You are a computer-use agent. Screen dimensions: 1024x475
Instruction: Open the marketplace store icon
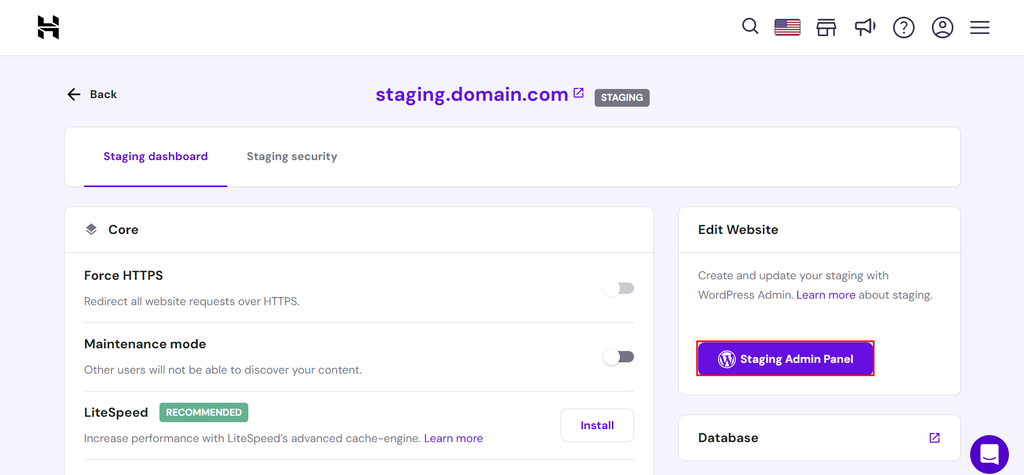(826, 27)
